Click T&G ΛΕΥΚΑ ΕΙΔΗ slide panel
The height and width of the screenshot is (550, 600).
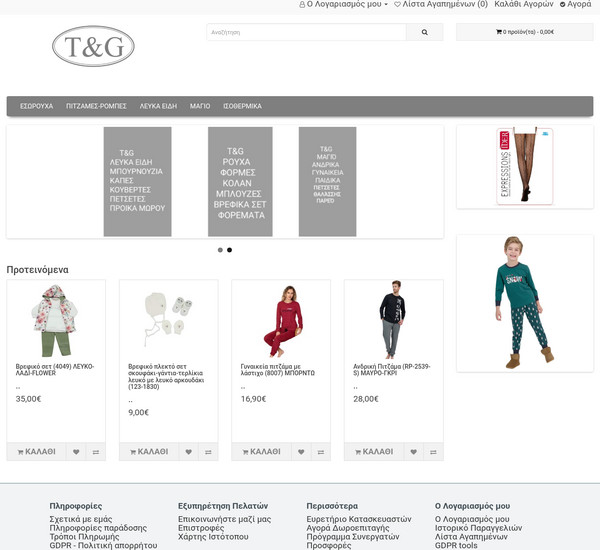[x=137, y=182]
